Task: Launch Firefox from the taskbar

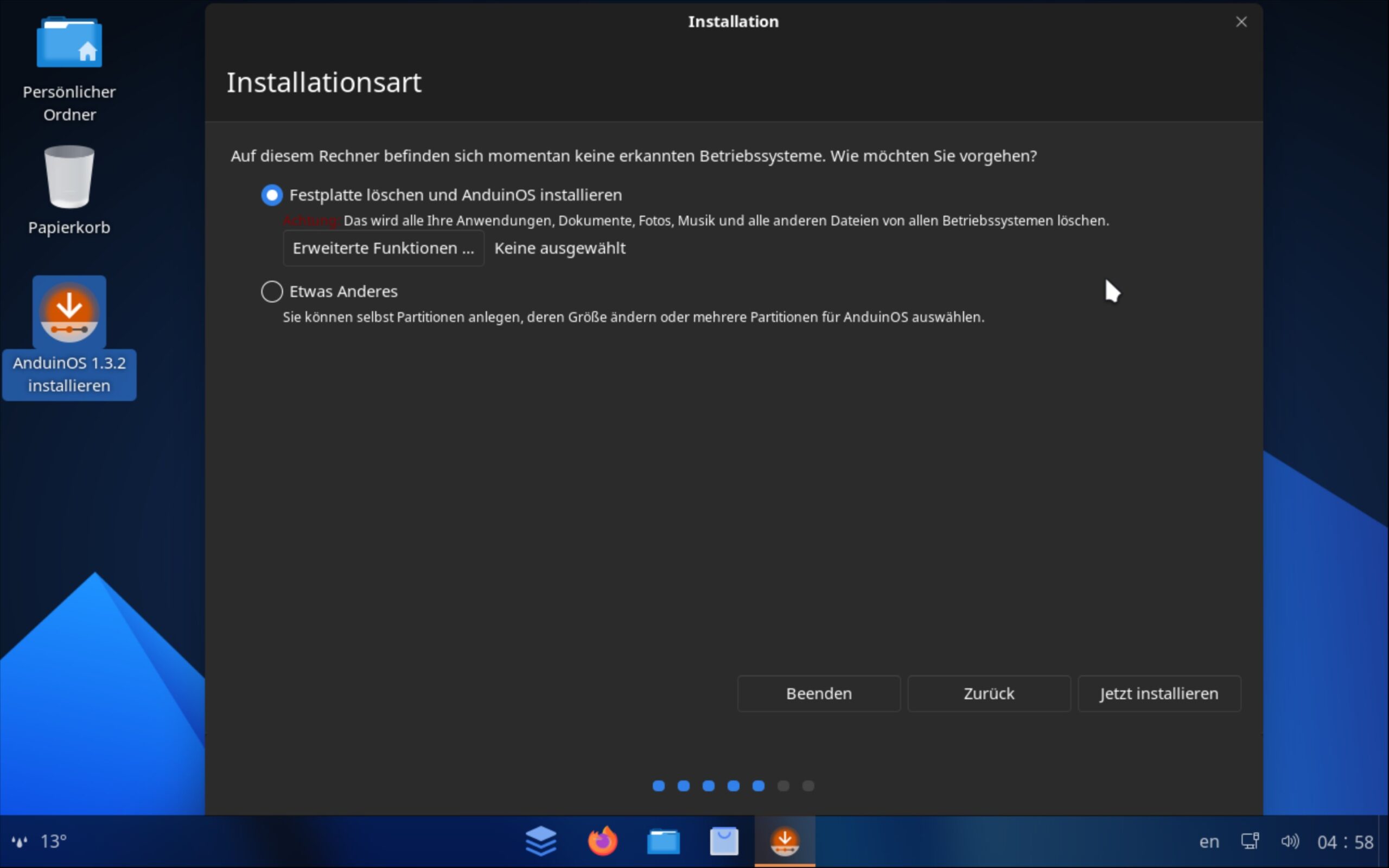Action: (602, 841)
